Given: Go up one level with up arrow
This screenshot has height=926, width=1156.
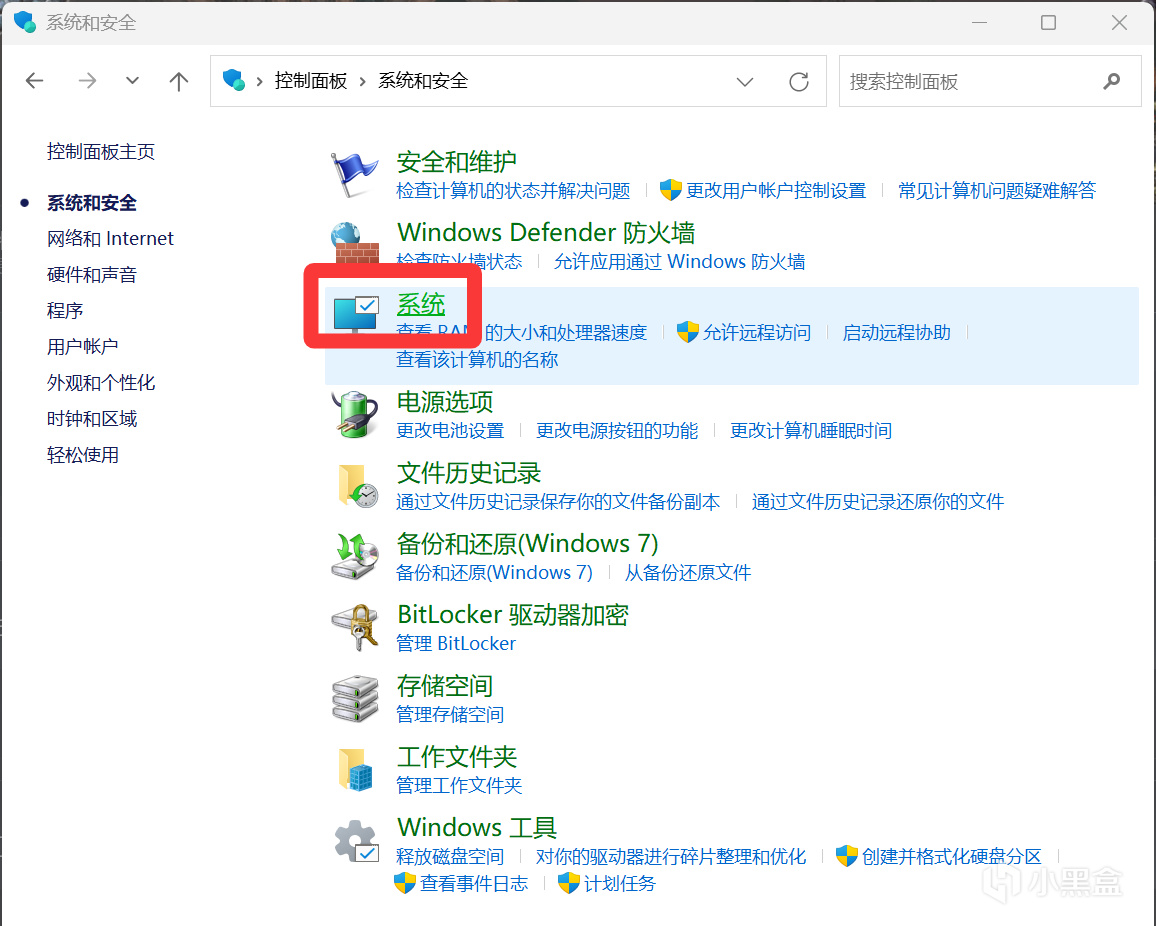Looking at the screenshot, I should (x=178, y=80).
